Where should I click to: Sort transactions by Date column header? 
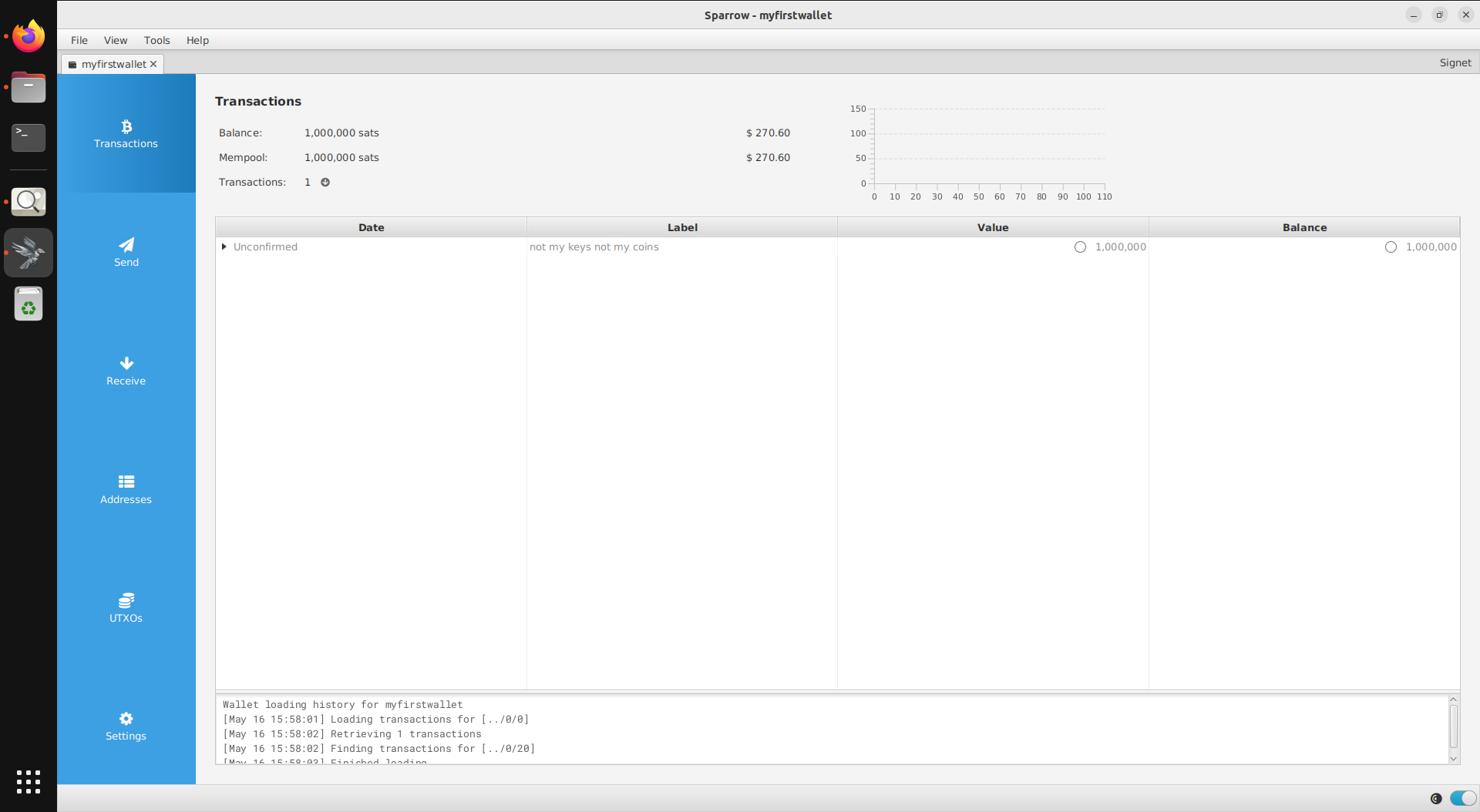371,227
